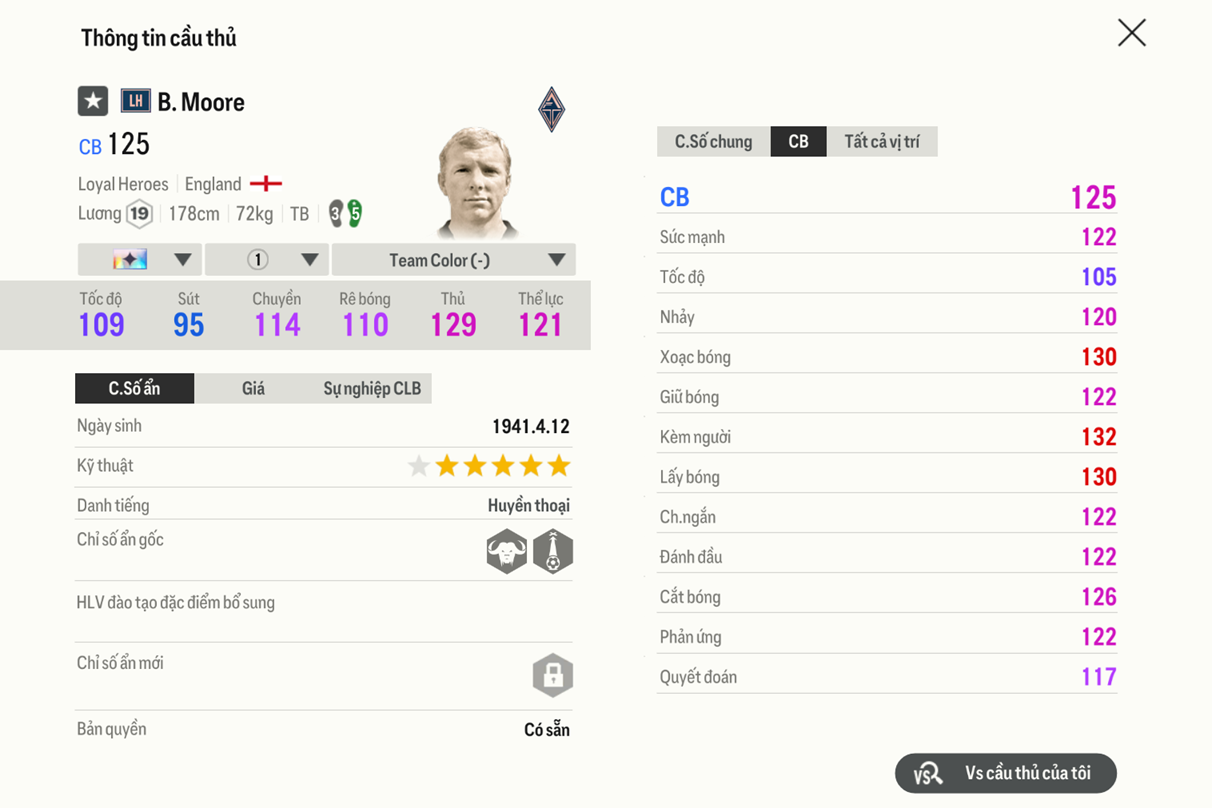Open the card grade dropdown
This screenshot has height=808, width=1212.
pos(139,259)
